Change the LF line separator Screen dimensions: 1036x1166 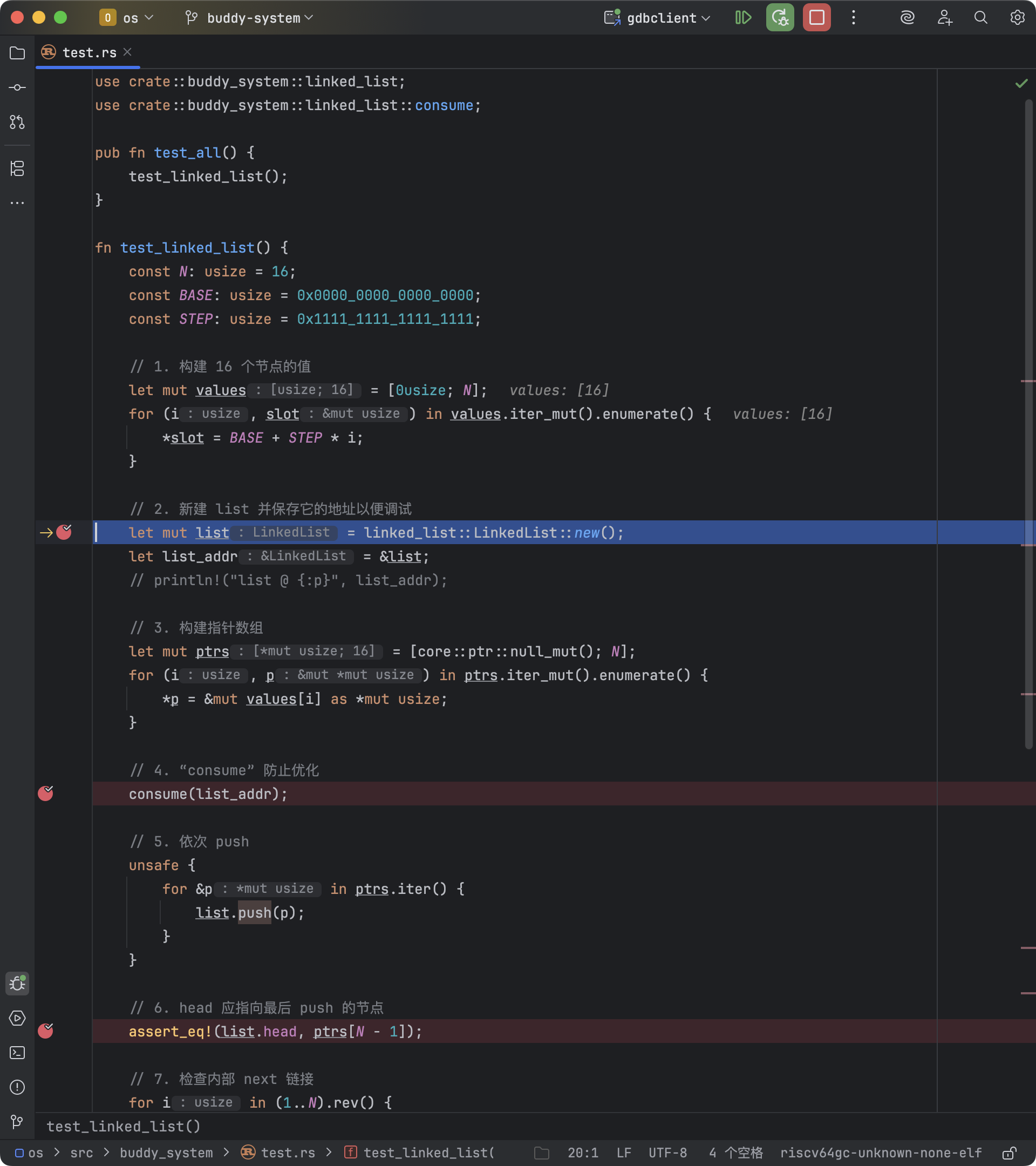624,1153
